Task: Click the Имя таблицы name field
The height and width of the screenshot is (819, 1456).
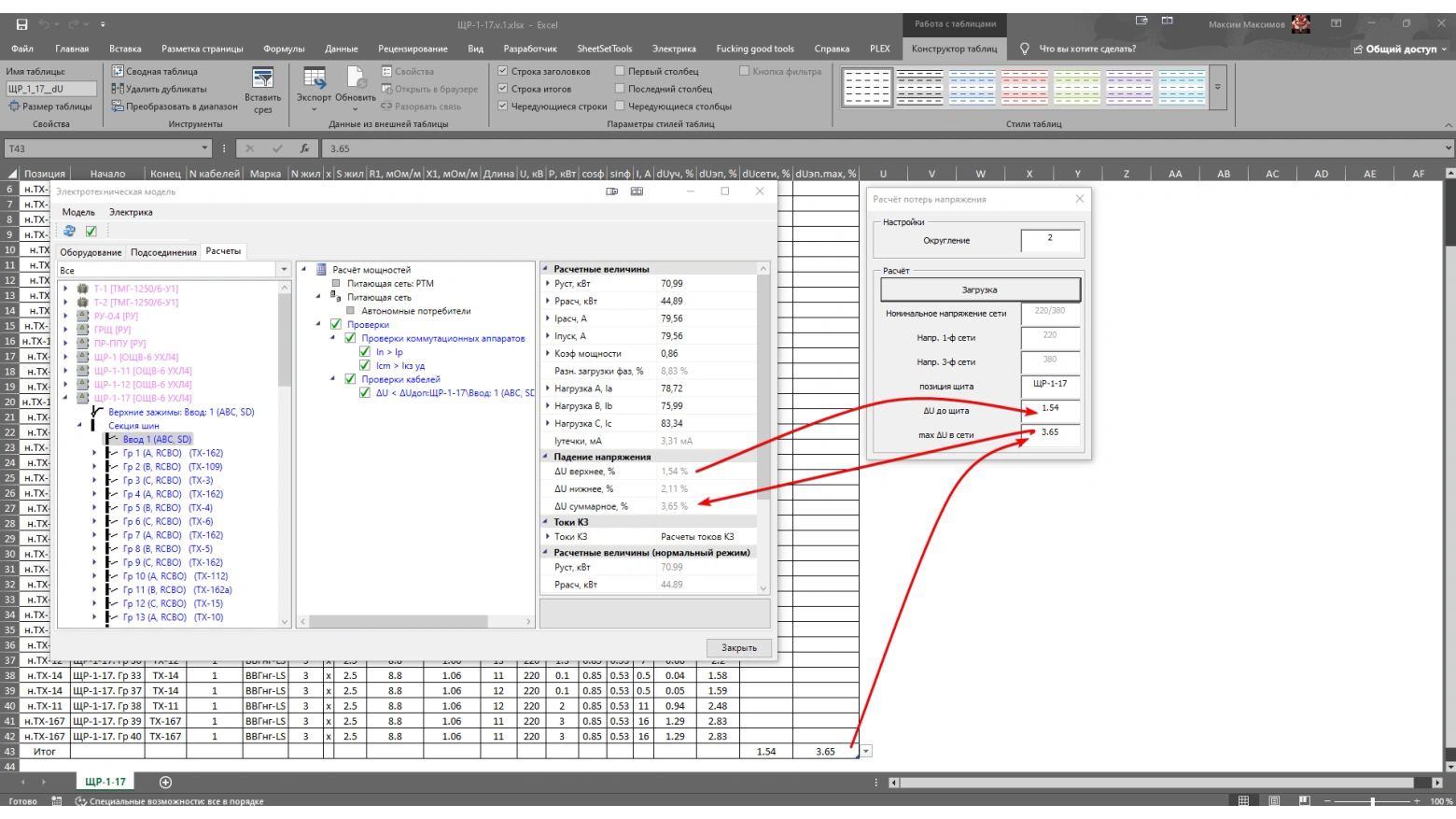Action: coord(51,89)
